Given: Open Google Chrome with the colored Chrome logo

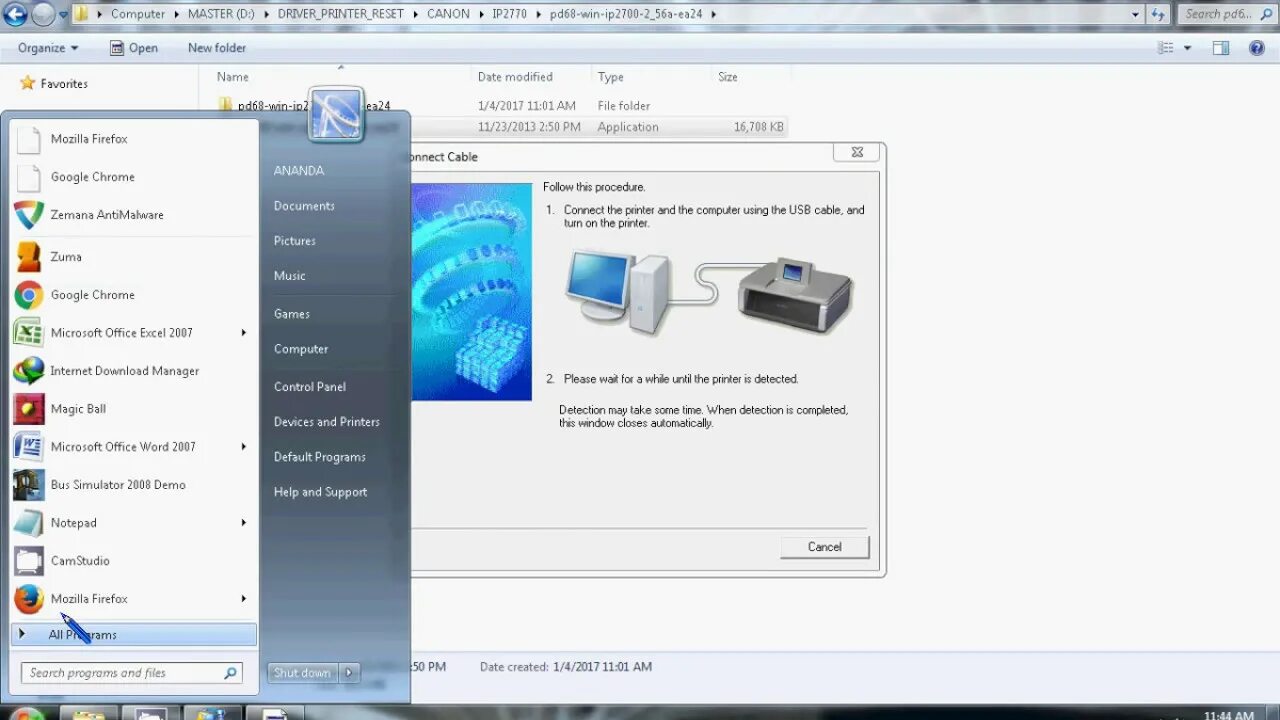Looking at the screenshot, I should [134, 295].
